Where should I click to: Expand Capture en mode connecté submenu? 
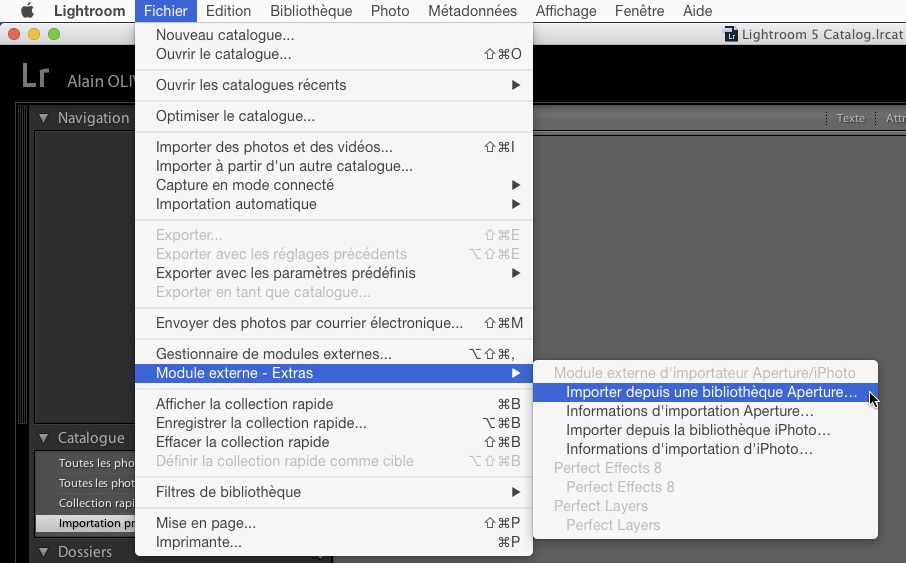334,185
